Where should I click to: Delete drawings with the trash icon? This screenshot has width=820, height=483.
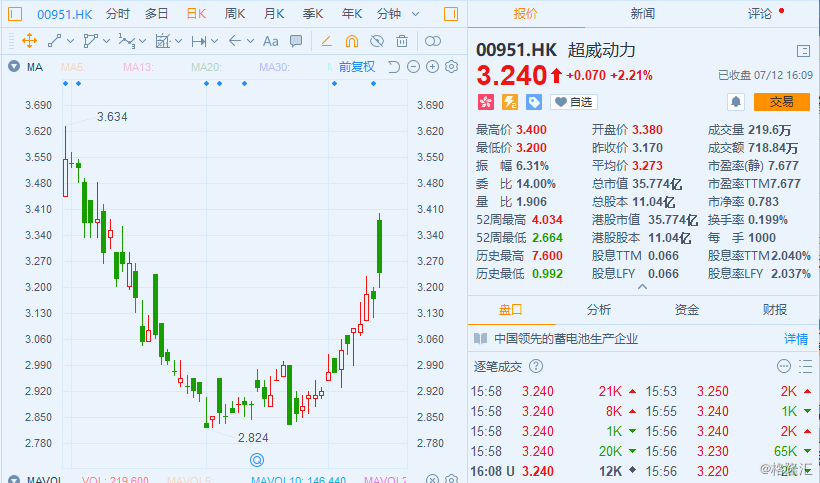(402, 41)
